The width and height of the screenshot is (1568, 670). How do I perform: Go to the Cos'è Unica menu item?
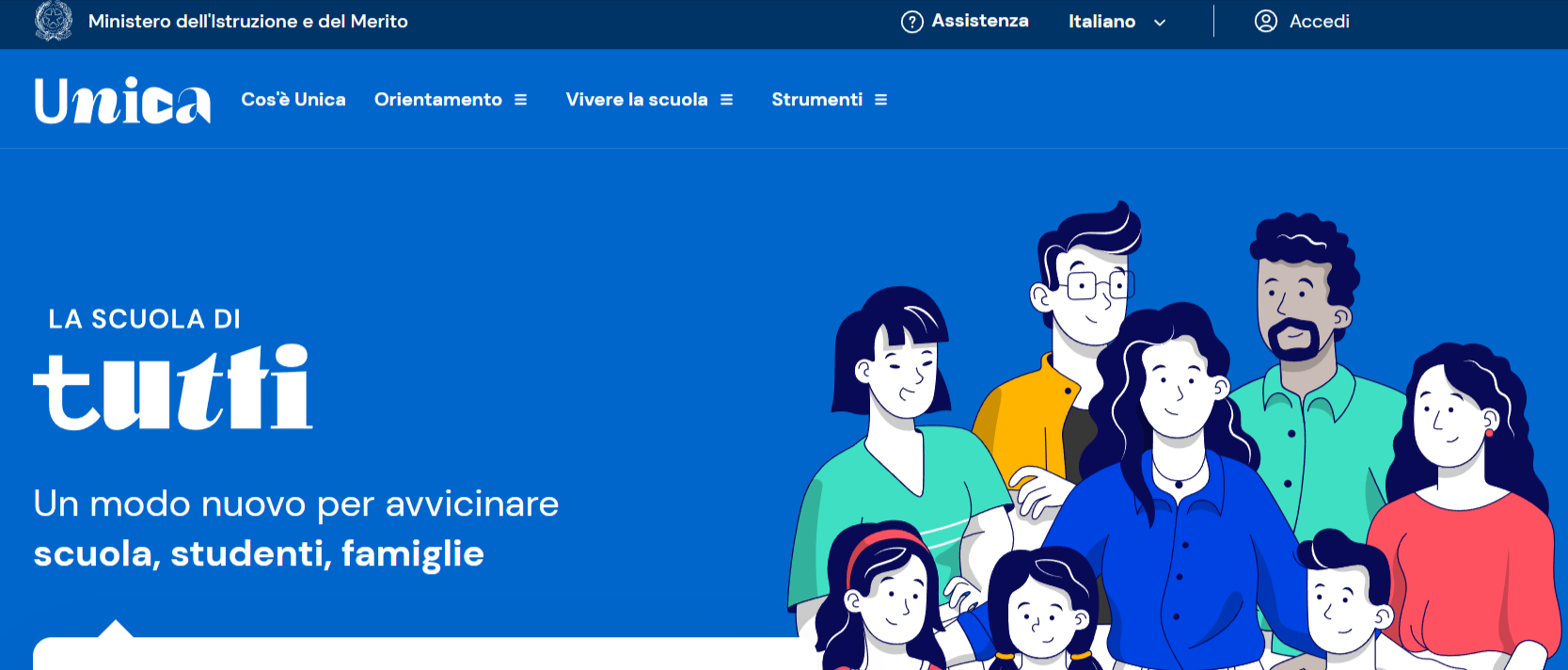click(293, 100)
